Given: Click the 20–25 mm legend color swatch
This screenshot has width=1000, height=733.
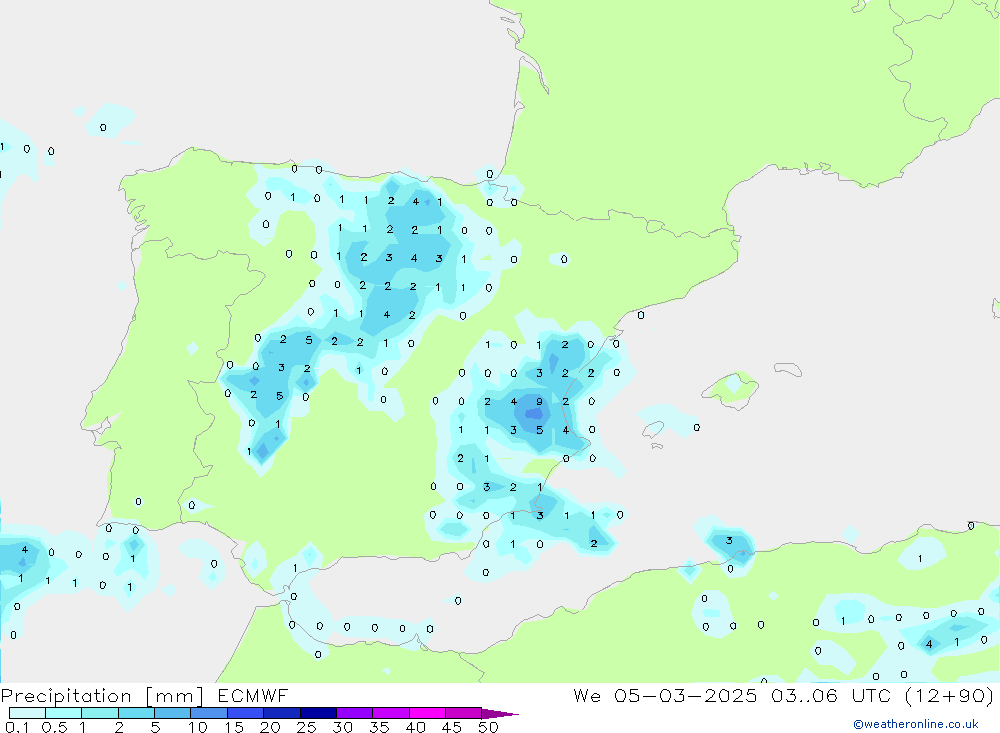Looking at the screenshot, I should click(x=282, y=713).
